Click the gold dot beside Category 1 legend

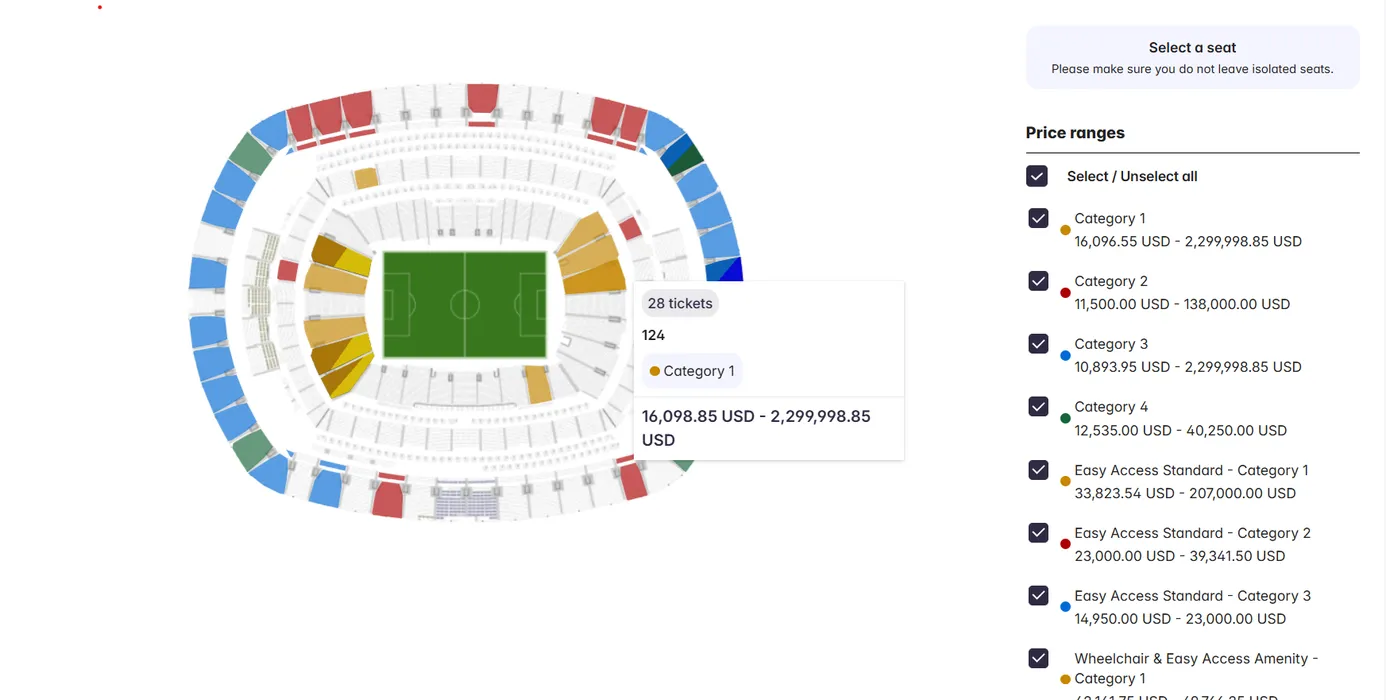pyautogui.click(x=1066, y=230)
